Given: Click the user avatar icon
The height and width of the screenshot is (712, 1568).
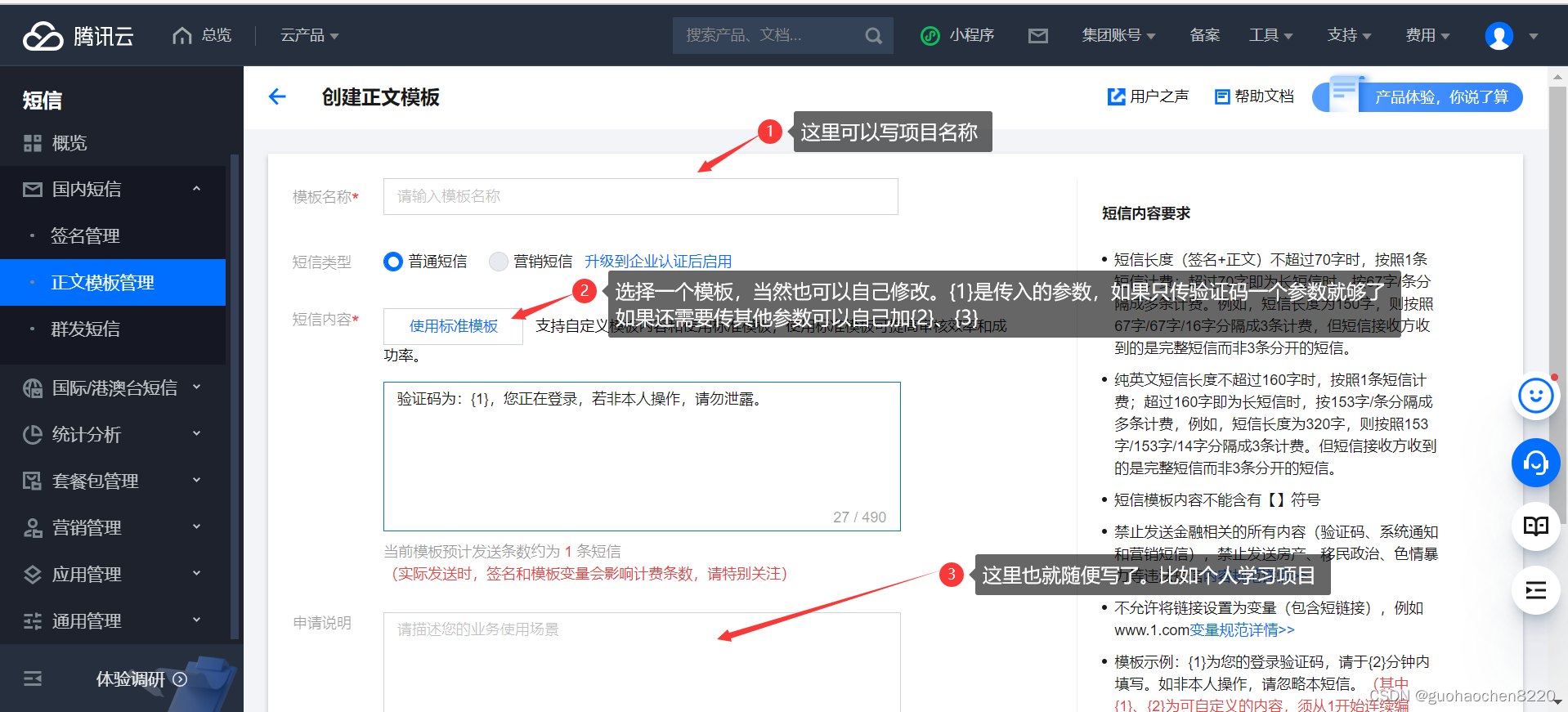Looking at the screenshot, I should (x=1499, y=36).
